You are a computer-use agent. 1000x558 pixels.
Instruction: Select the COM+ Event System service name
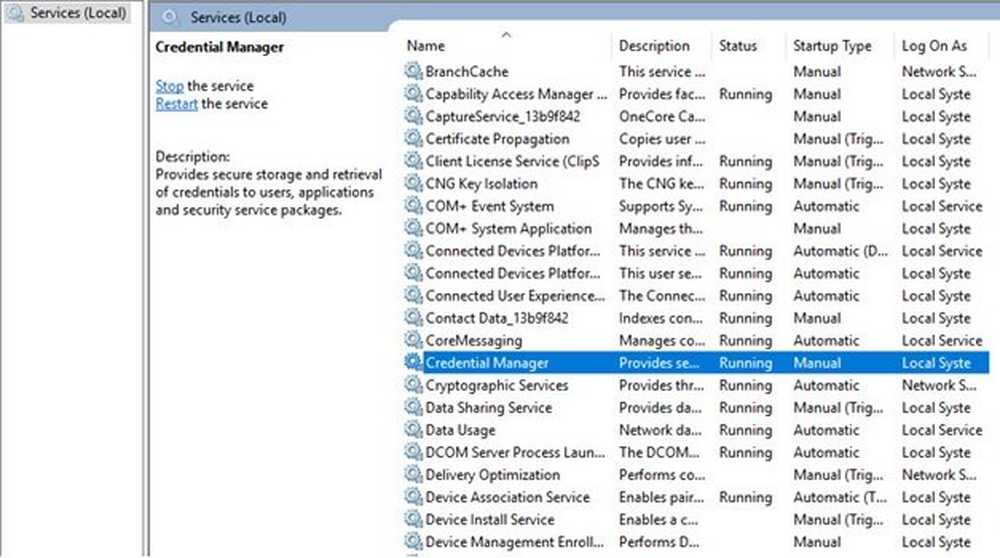(489, 206)
